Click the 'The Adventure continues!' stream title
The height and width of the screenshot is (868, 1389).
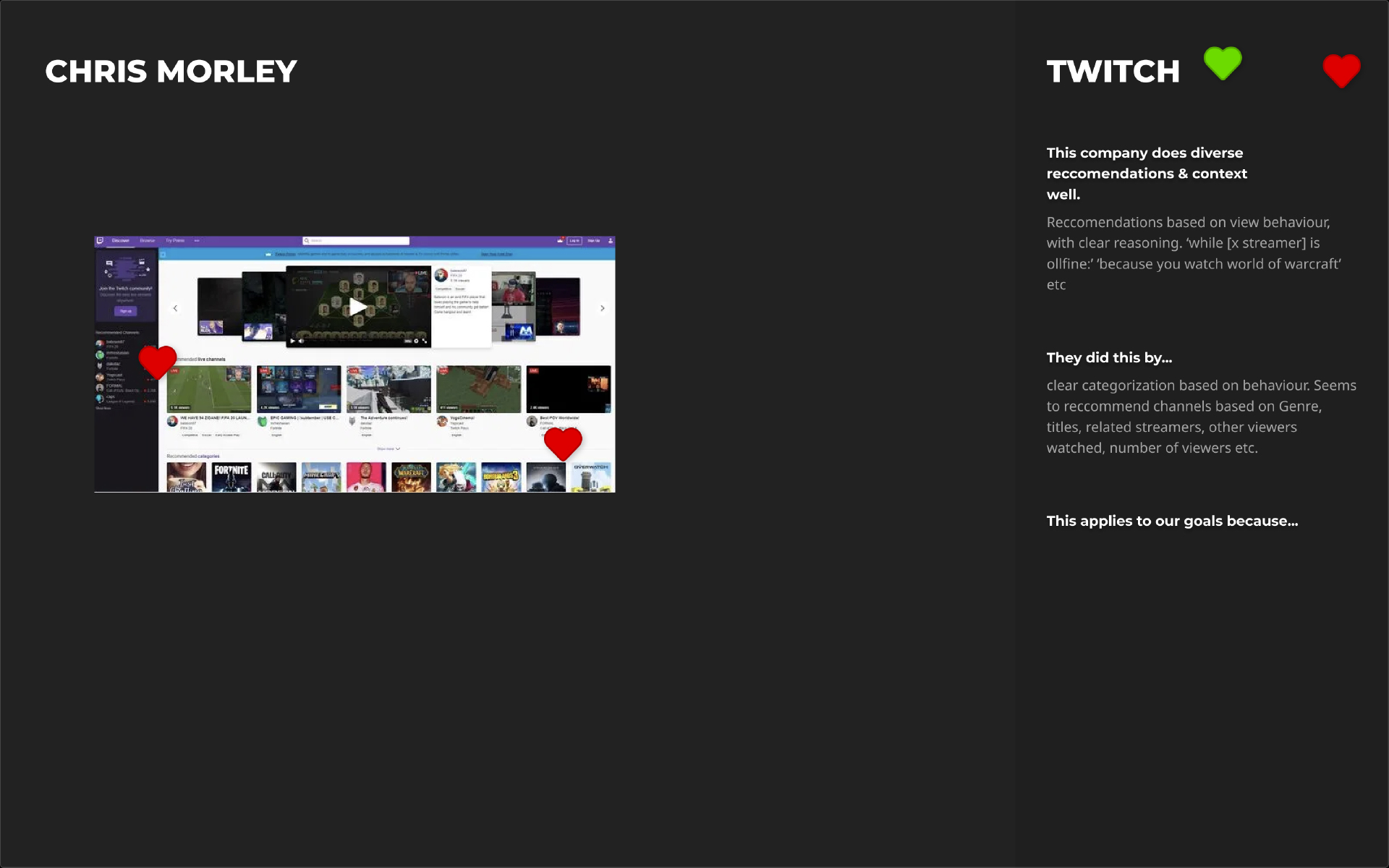pos(383,418)
